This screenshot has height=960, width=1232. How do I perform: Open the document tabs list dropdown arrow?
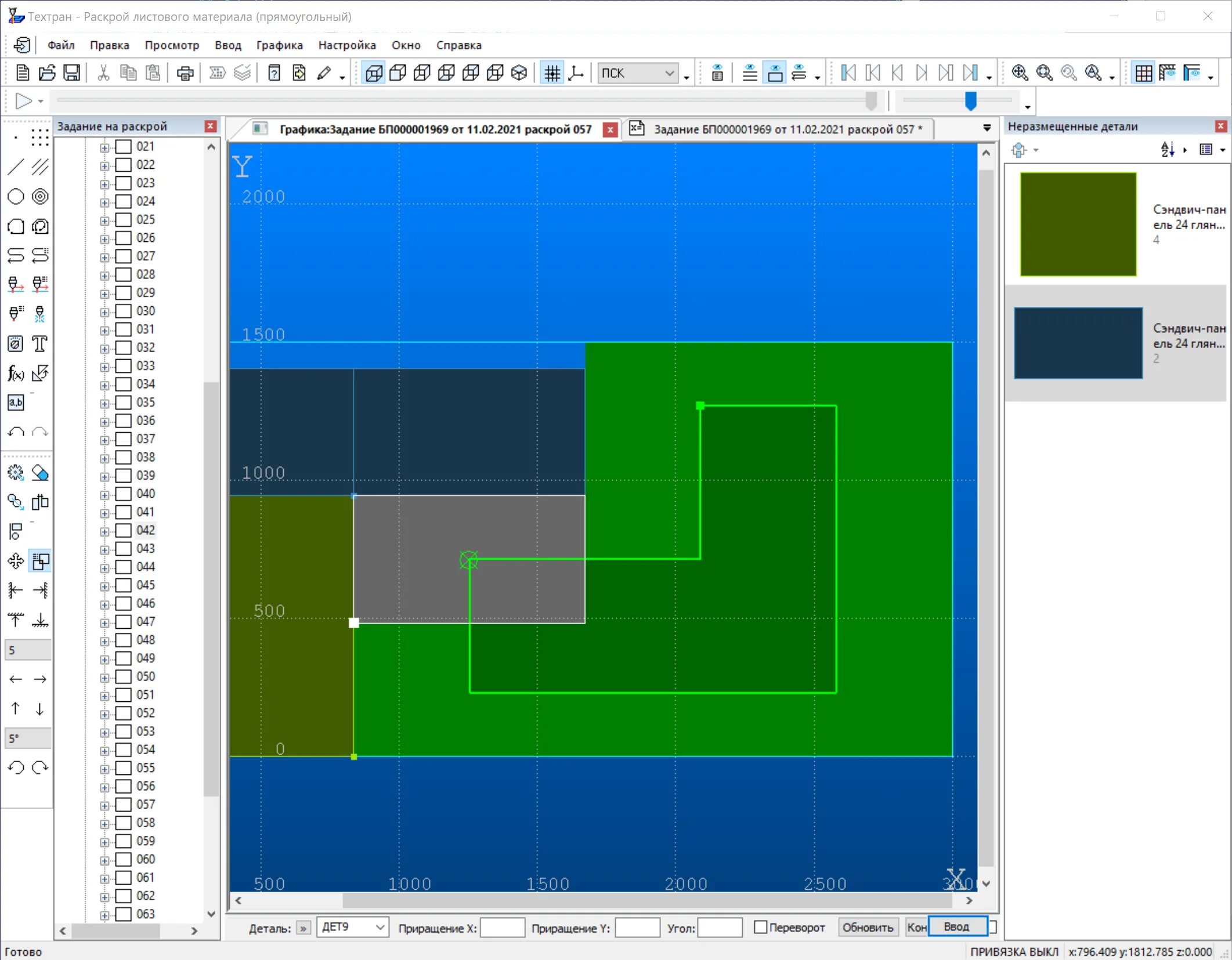click(x=987, y=128)
